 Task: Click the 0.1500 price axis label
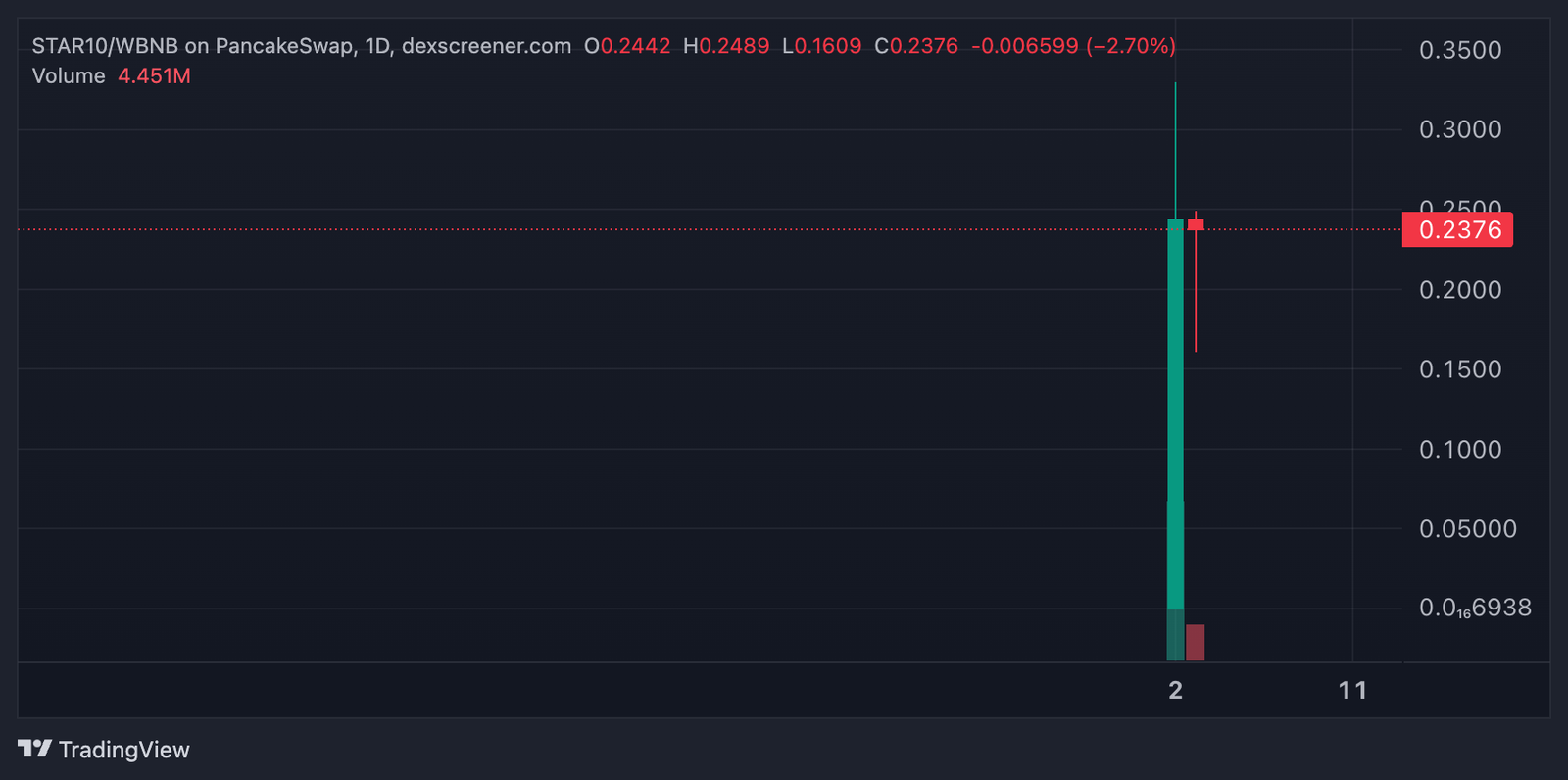point(1460,369)
